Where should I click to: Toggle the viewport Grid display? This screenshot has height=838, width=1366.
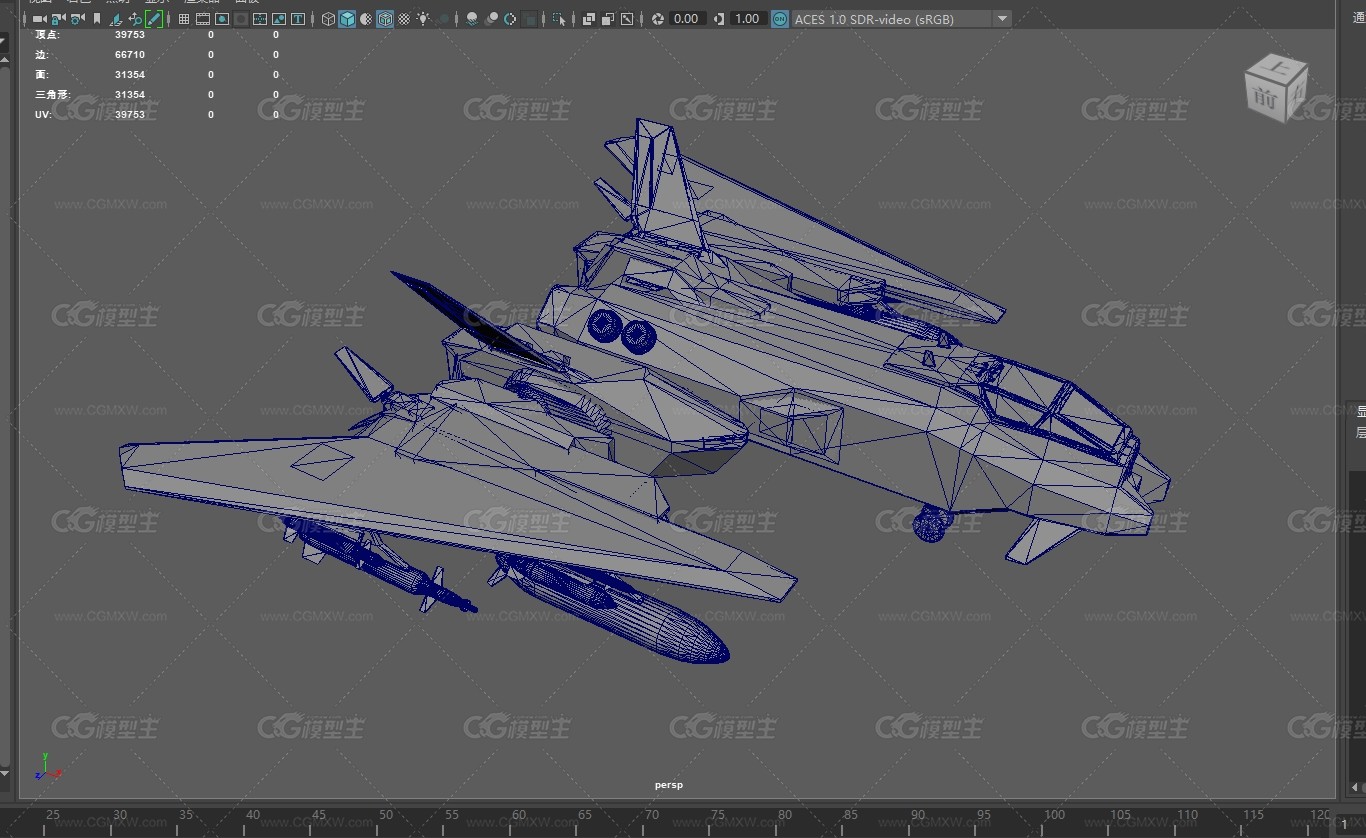184,19
